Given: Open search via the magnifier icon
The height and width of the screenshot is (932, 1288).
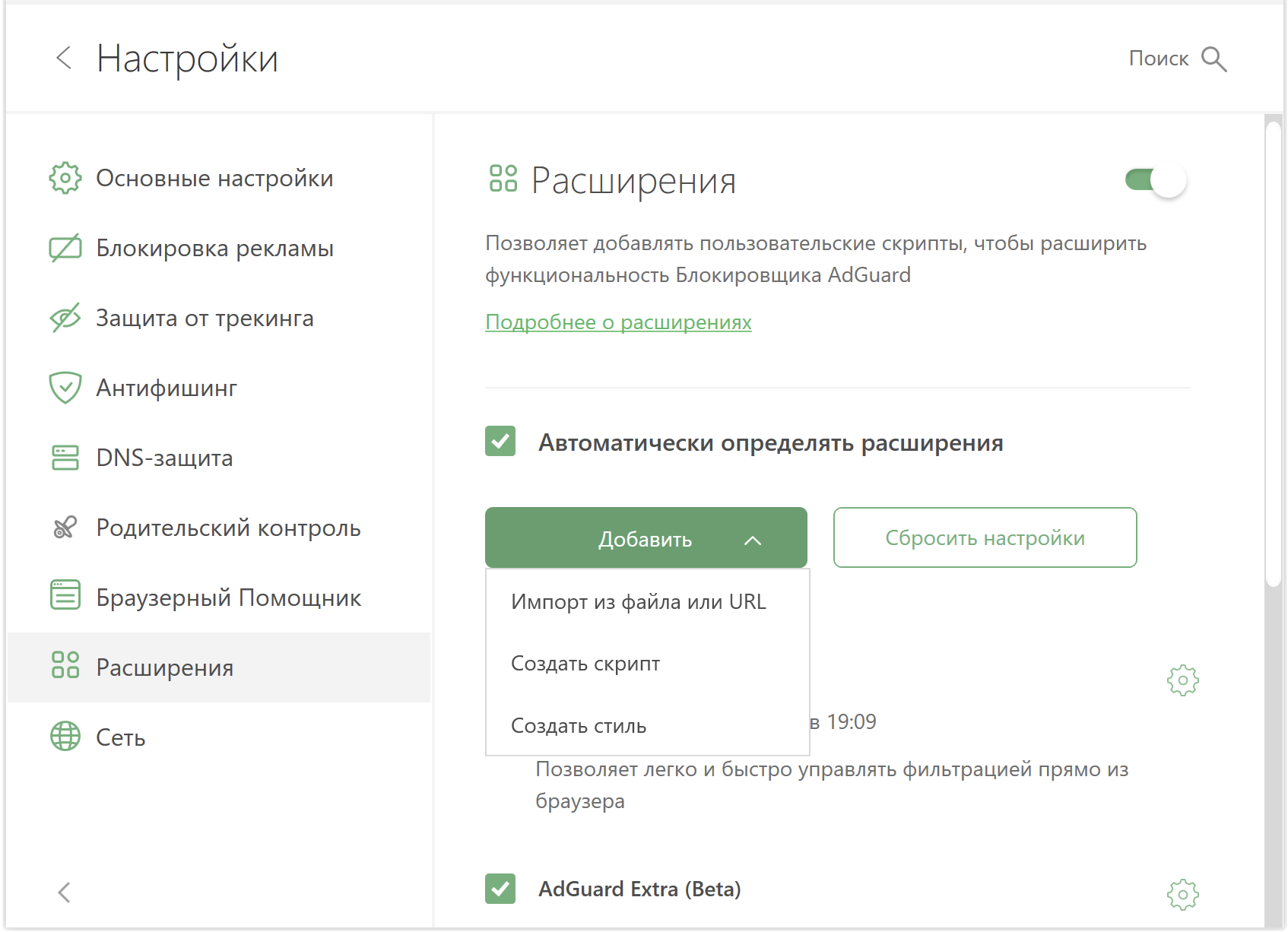Looking at the screenshot, I should [x=1213, y=59].
